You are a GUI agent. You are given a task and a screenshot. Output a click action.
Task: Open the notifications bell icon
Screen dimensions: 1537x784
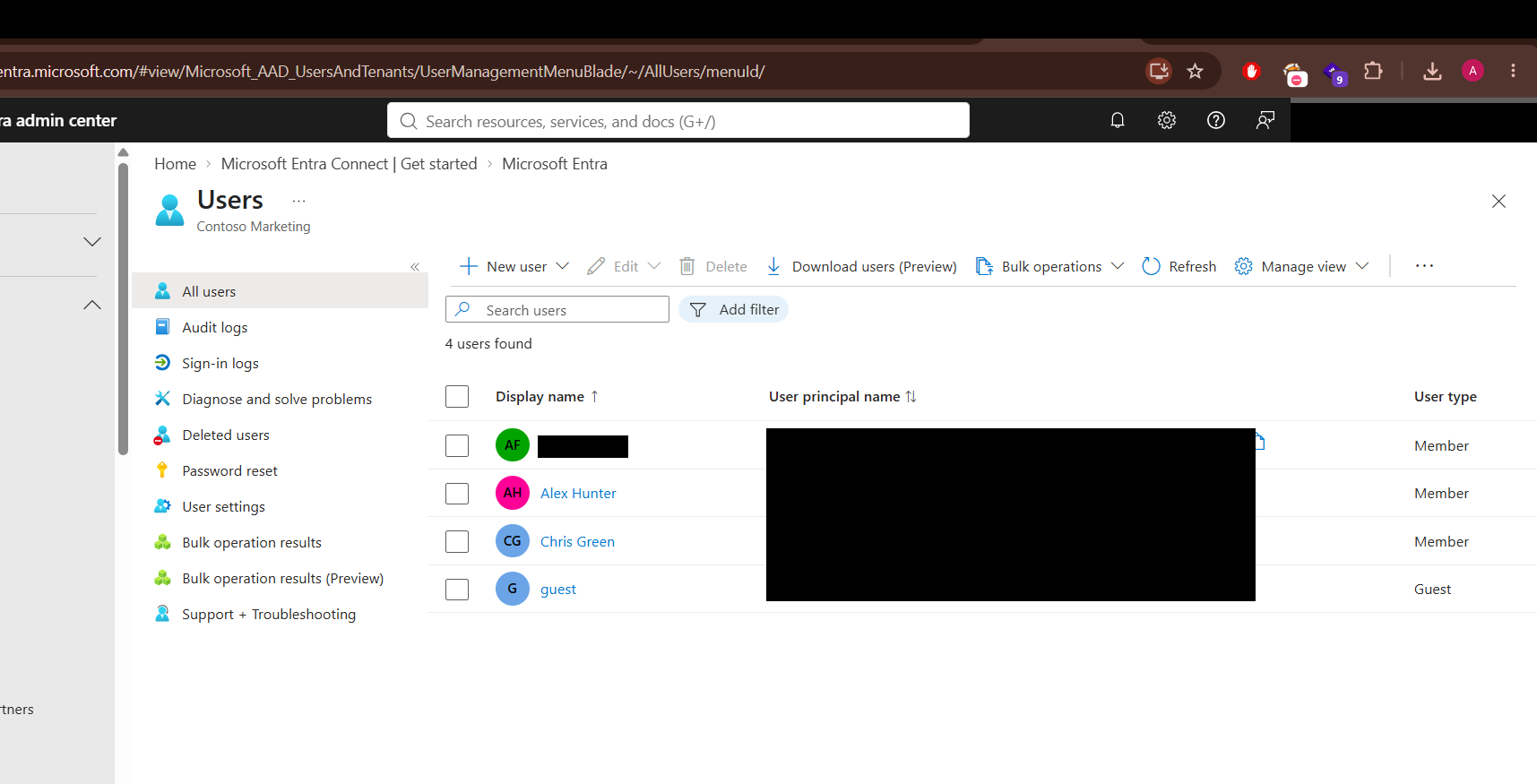point(1118,120)
